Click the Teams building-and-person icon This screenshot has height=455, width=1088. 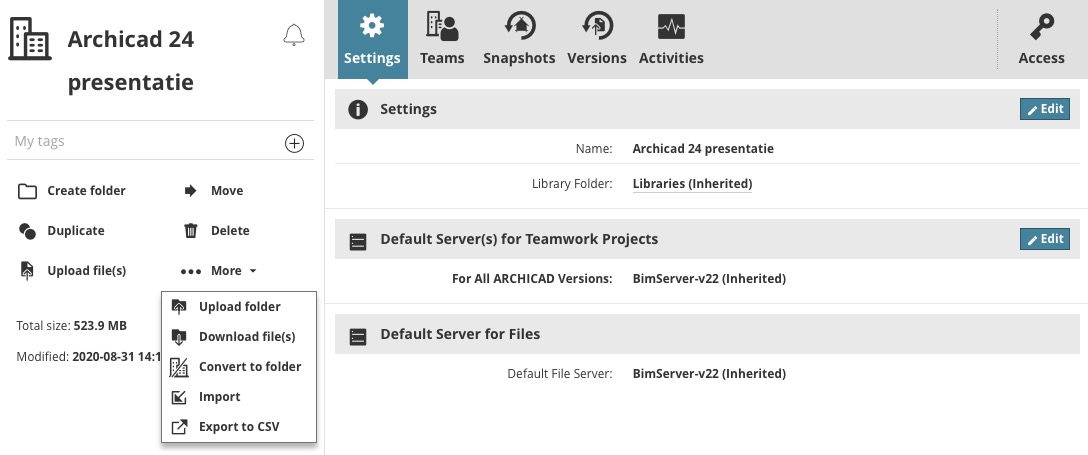[x=442, y=26]
